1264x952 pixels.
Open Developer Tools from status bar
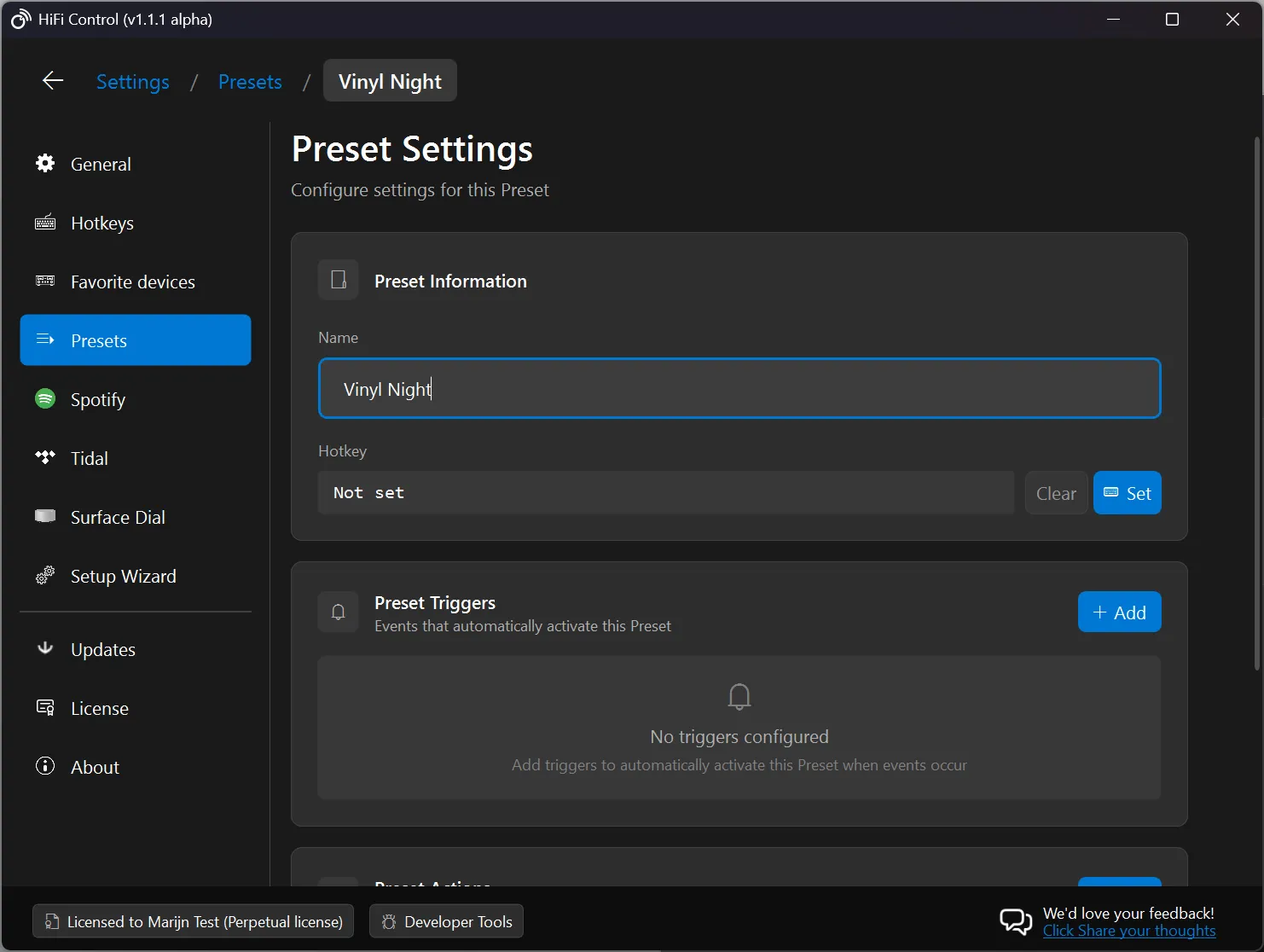(x=446, y=921)
